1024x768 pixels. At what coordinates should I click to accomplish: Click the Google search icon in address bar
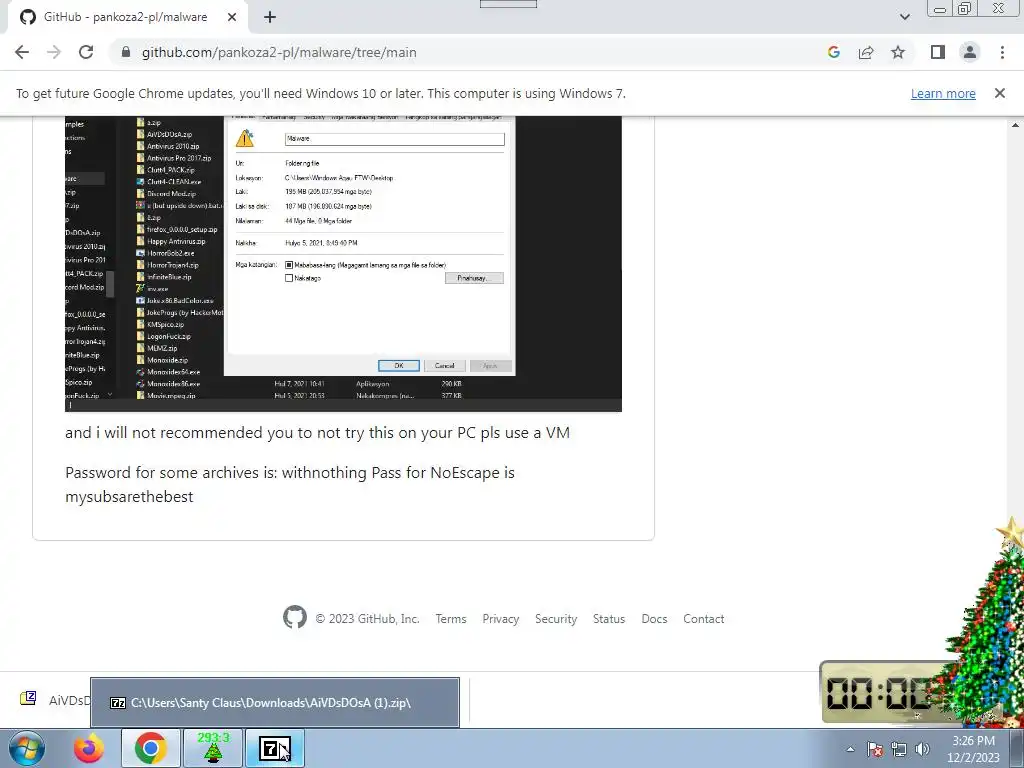(833, 52)
